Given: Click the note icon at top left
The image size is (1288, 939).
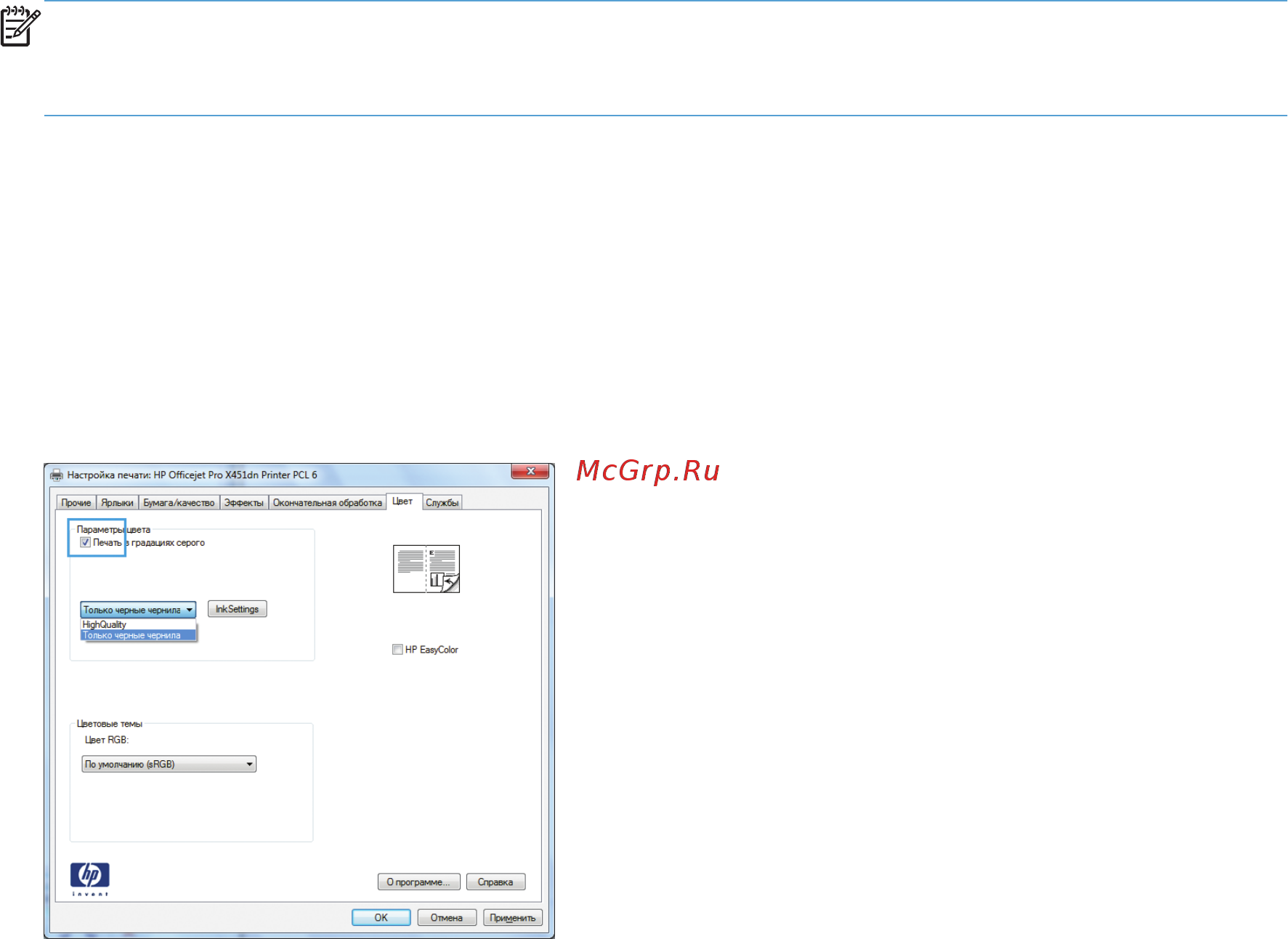Looking at the screenshot, I should (x=20, y=26).
